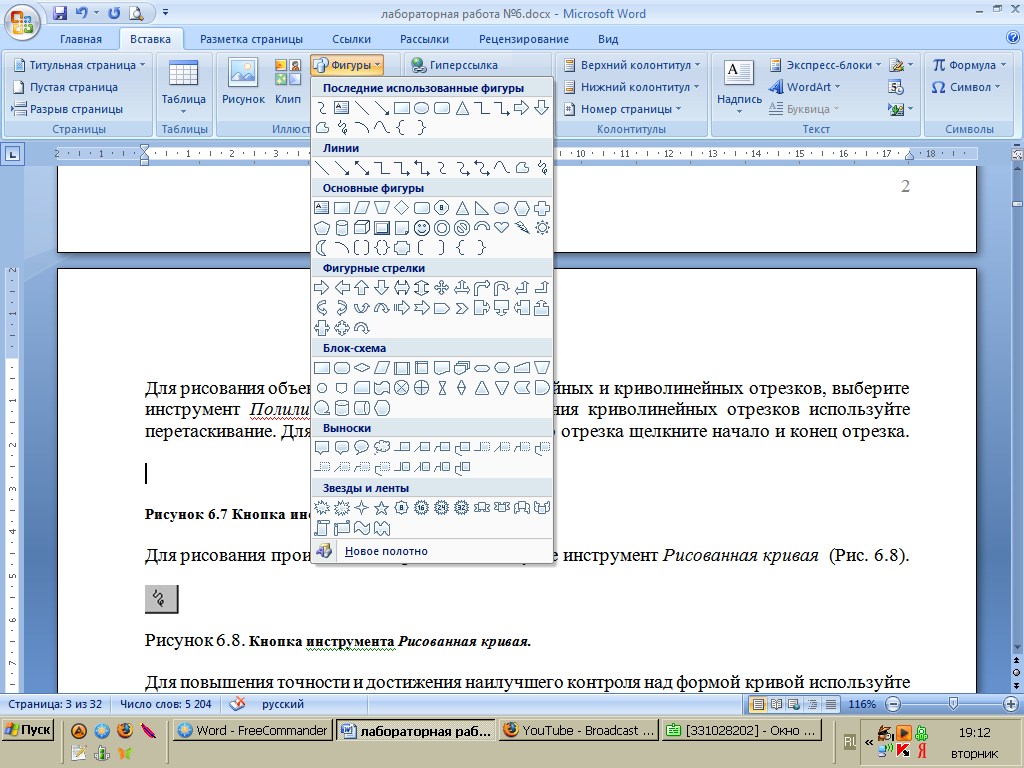Switch to the Вид tab
The height and width of the screenshot is (768, 1024).
pos(608,39)
